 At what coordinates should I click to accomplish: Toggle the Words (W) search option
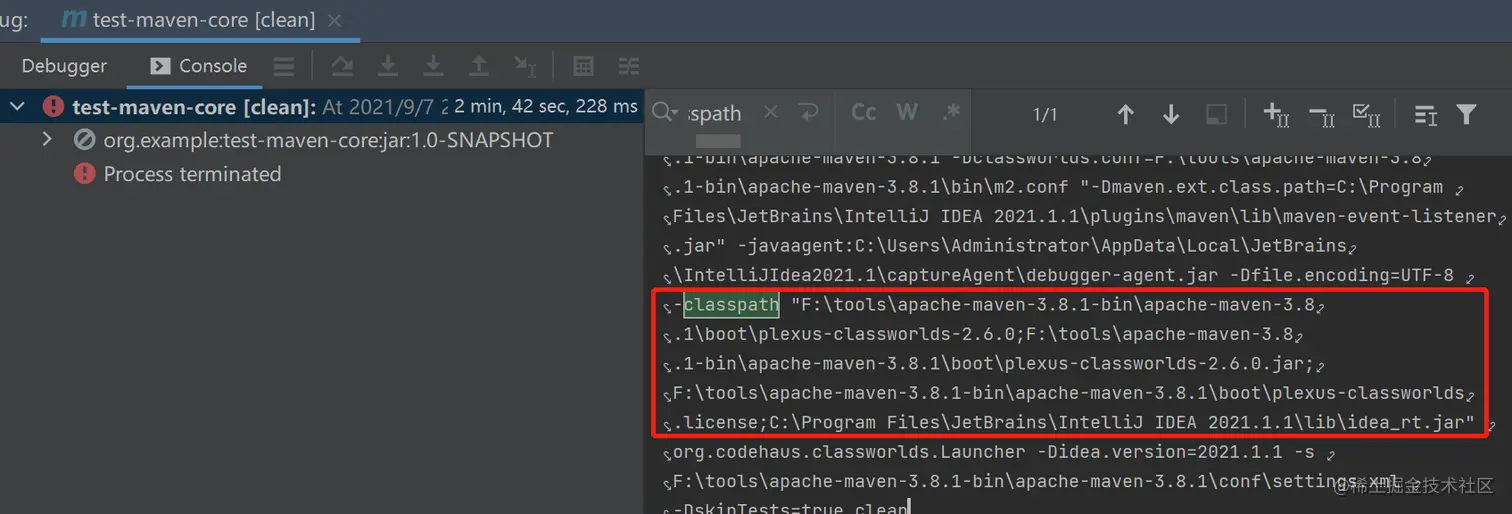(907, 112)
